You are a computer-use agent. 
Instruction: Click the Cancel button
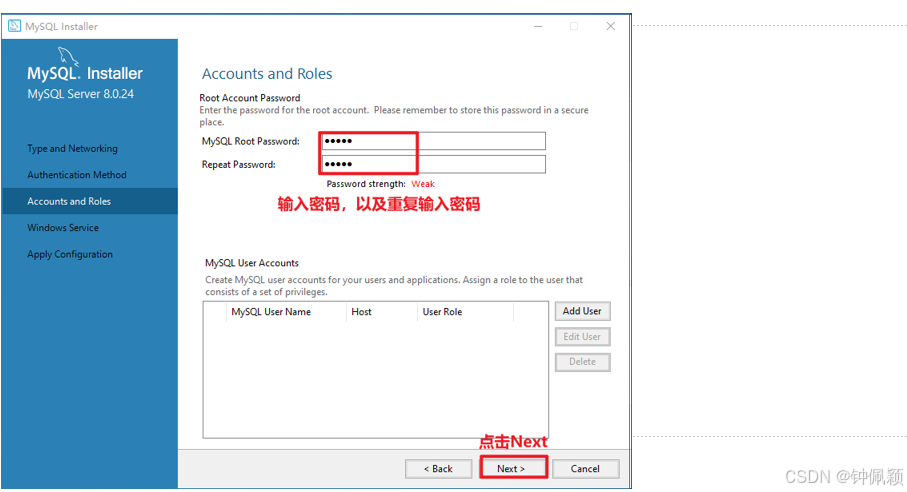point(585,469)
